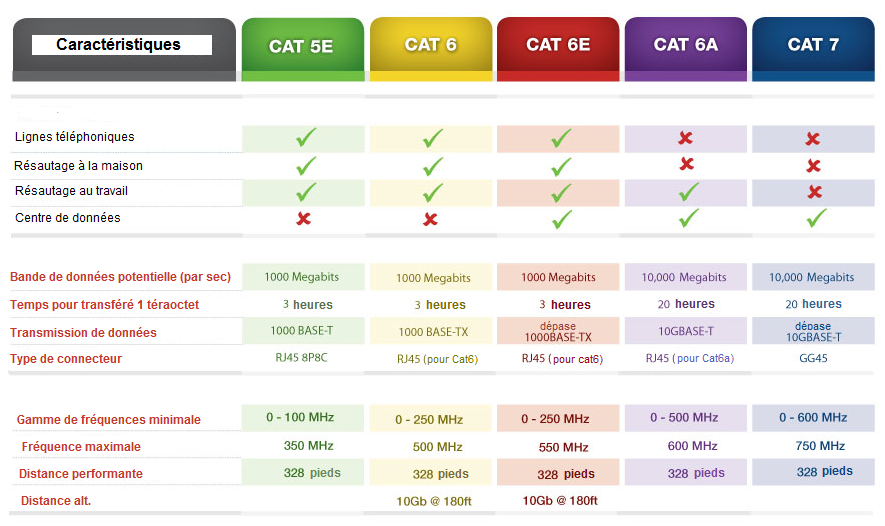Click the Fréquence maximale row label
Image resolution: width=885 pixels, height=526 pixels.
click(x=81, y=447)
